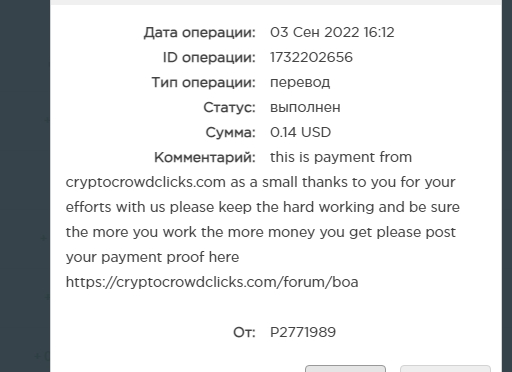Click the dark overlay left of the dialog
This screenshot has width=512, height=372.
(25, 186)
